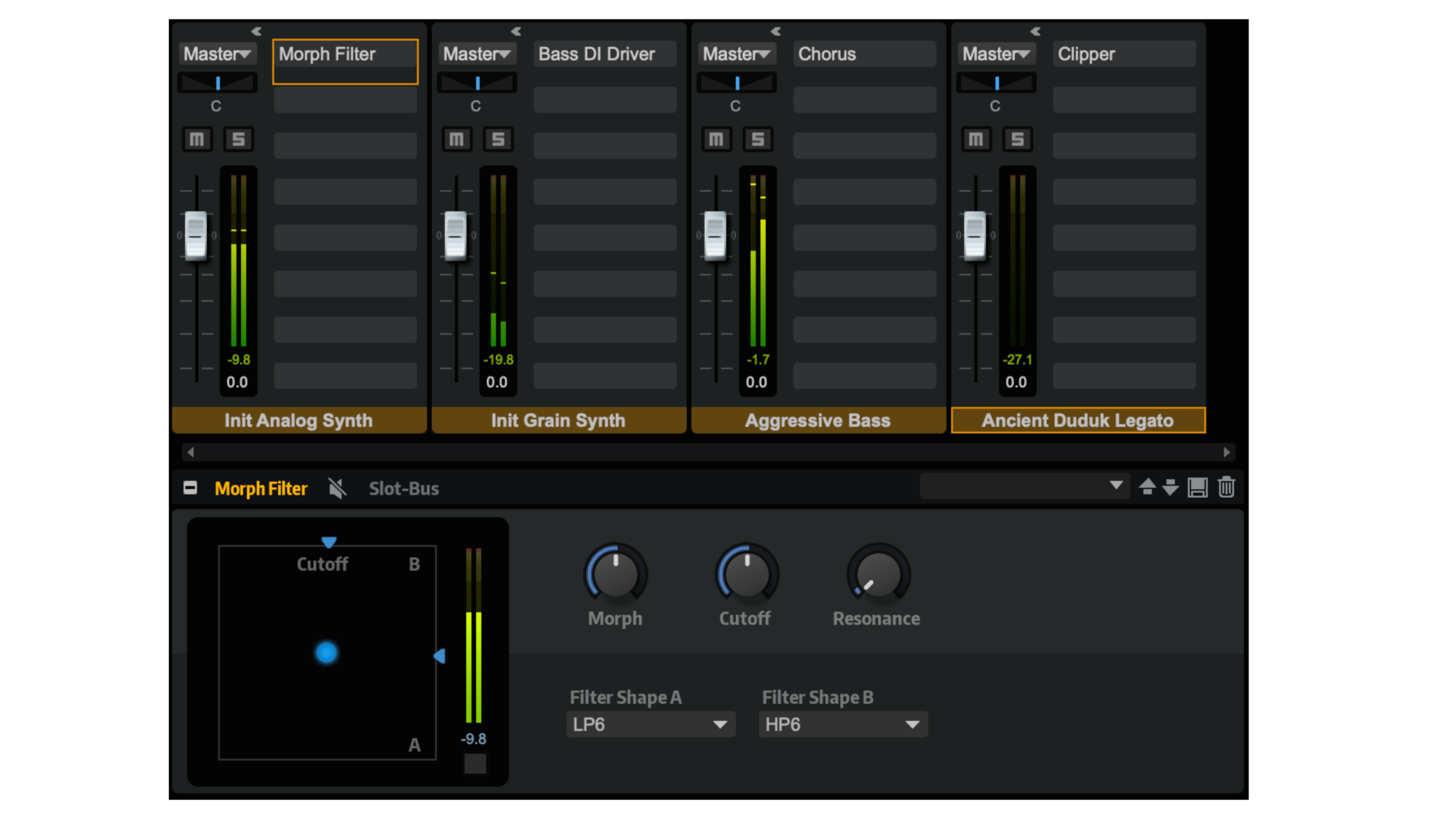Open the Bass DI Driver effect slot

[x=604, y=53]
